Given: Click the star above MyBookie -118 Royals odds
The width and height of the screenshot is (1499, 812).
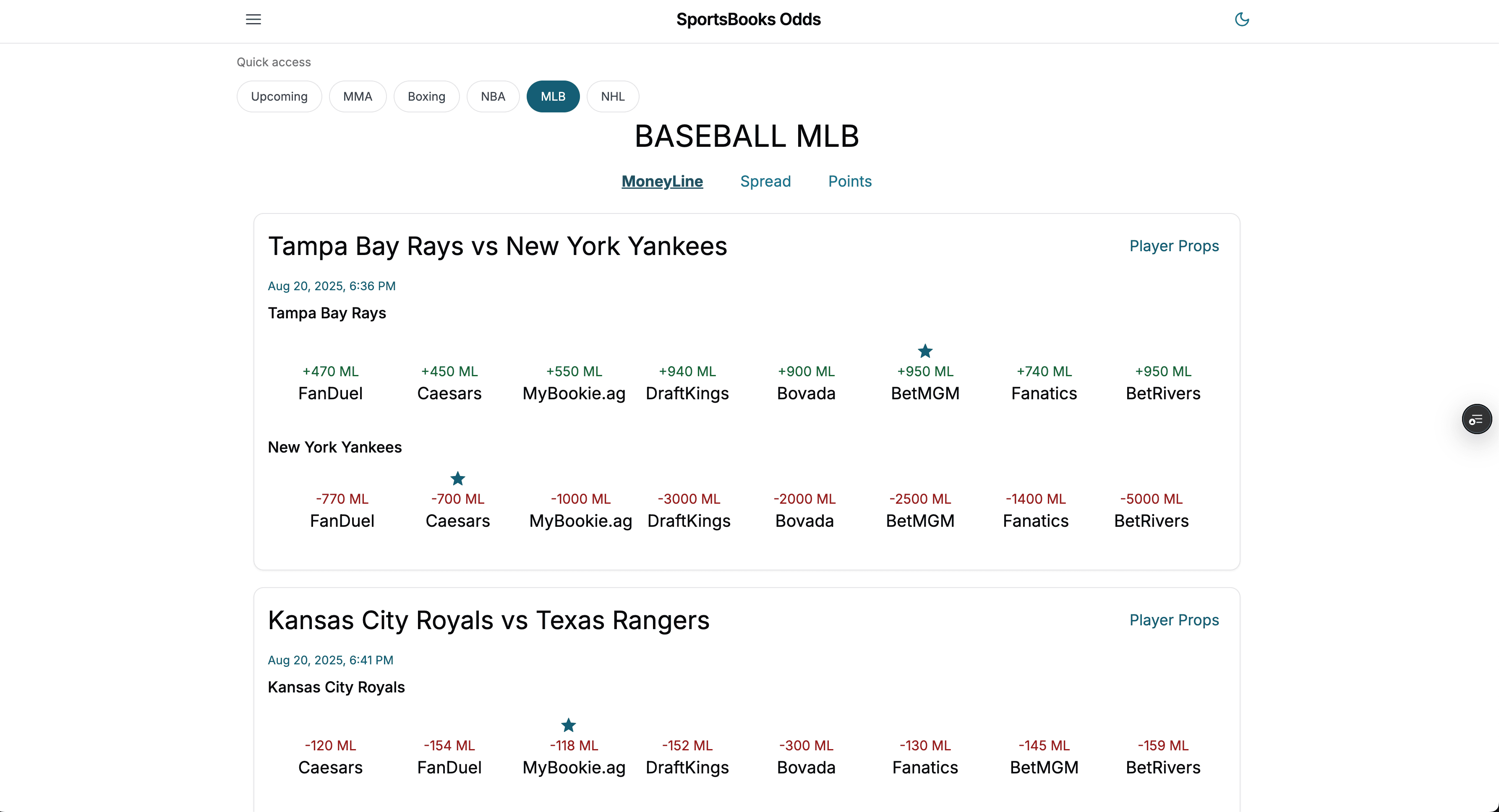Looking at the screenshot, I should 568,725.
